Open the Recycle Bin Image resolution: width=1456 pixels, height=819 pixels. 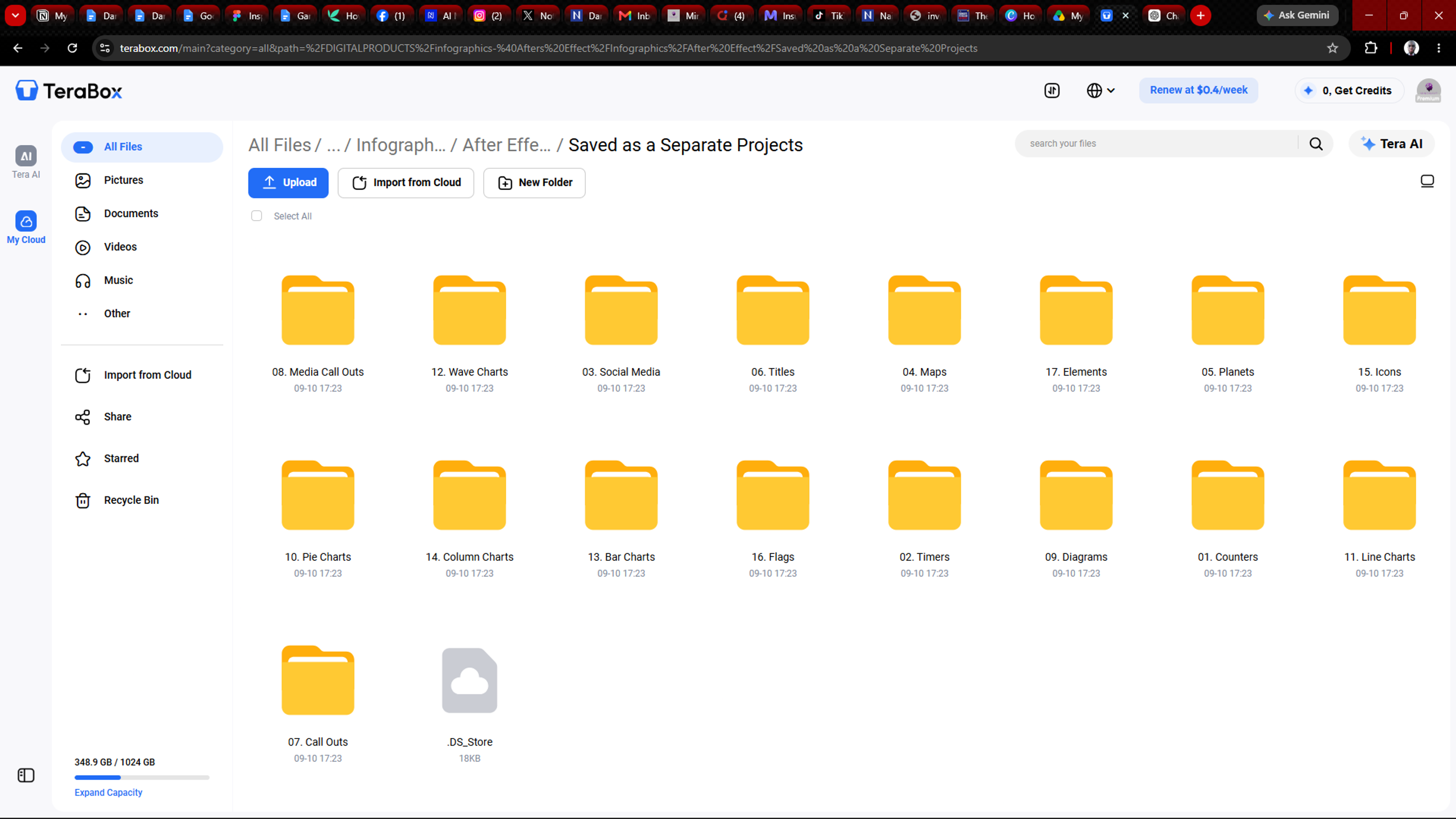pyautogui.click(x=142, y=500)
